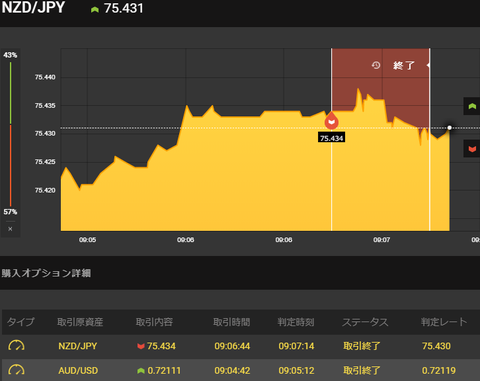The height and width of the screenshot is (381, 480).
Task: Click the 09:05:12 judgment time cell
Action: 296,371
